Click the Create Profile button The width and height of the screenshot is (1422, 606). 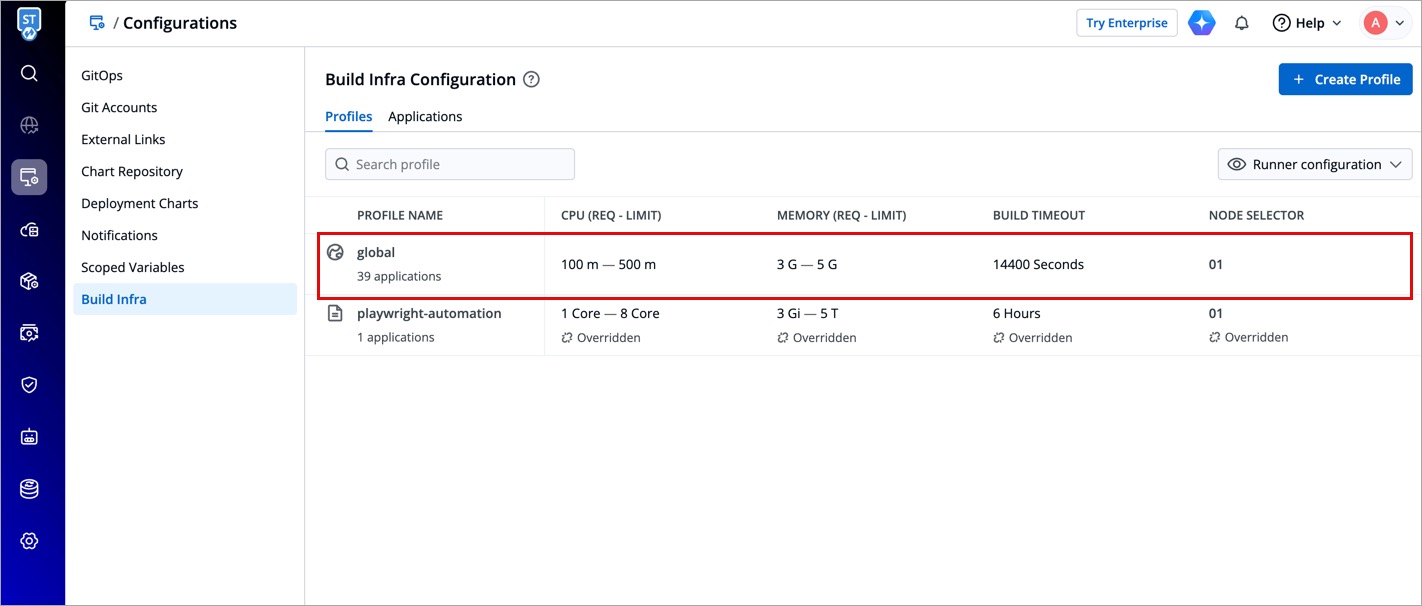point(1345,80)
